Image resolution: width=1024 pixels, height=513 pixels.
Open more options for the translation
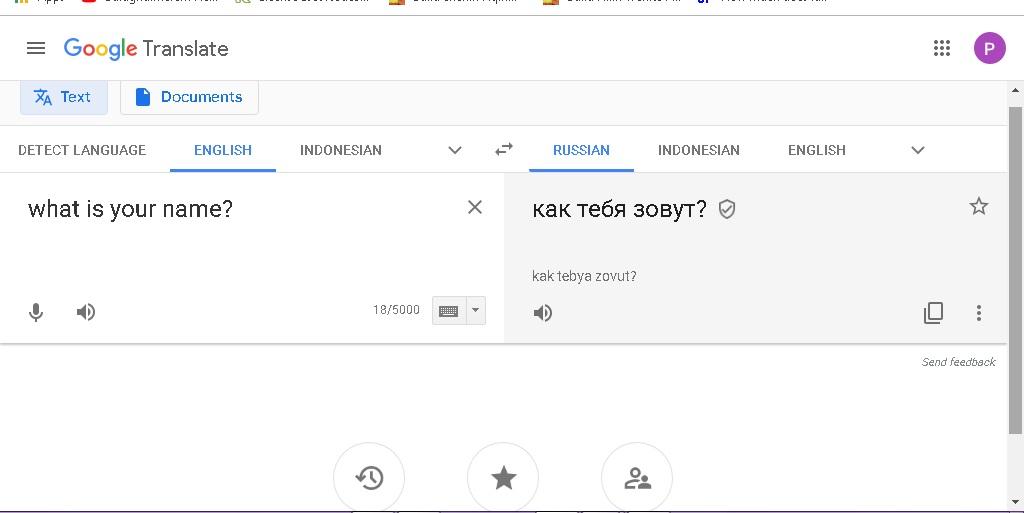click(979, 313)
